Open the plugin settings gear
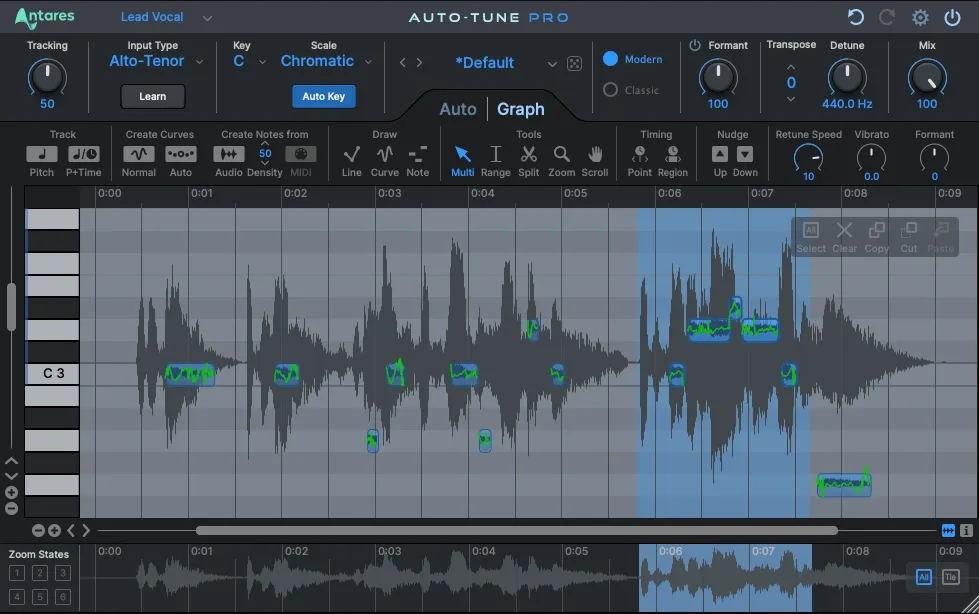The height and width of the screenshot is (614, 979). click(x=919, y=17)
